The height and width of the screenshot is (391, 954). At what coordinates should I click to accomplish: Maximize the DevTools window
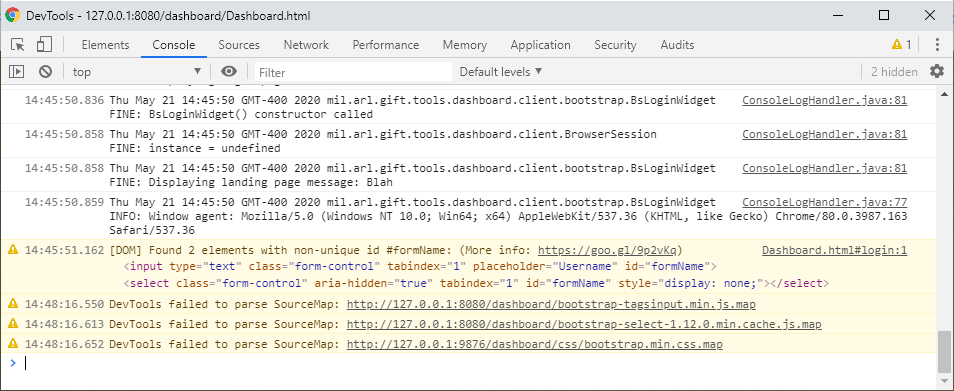click(884, 15)
